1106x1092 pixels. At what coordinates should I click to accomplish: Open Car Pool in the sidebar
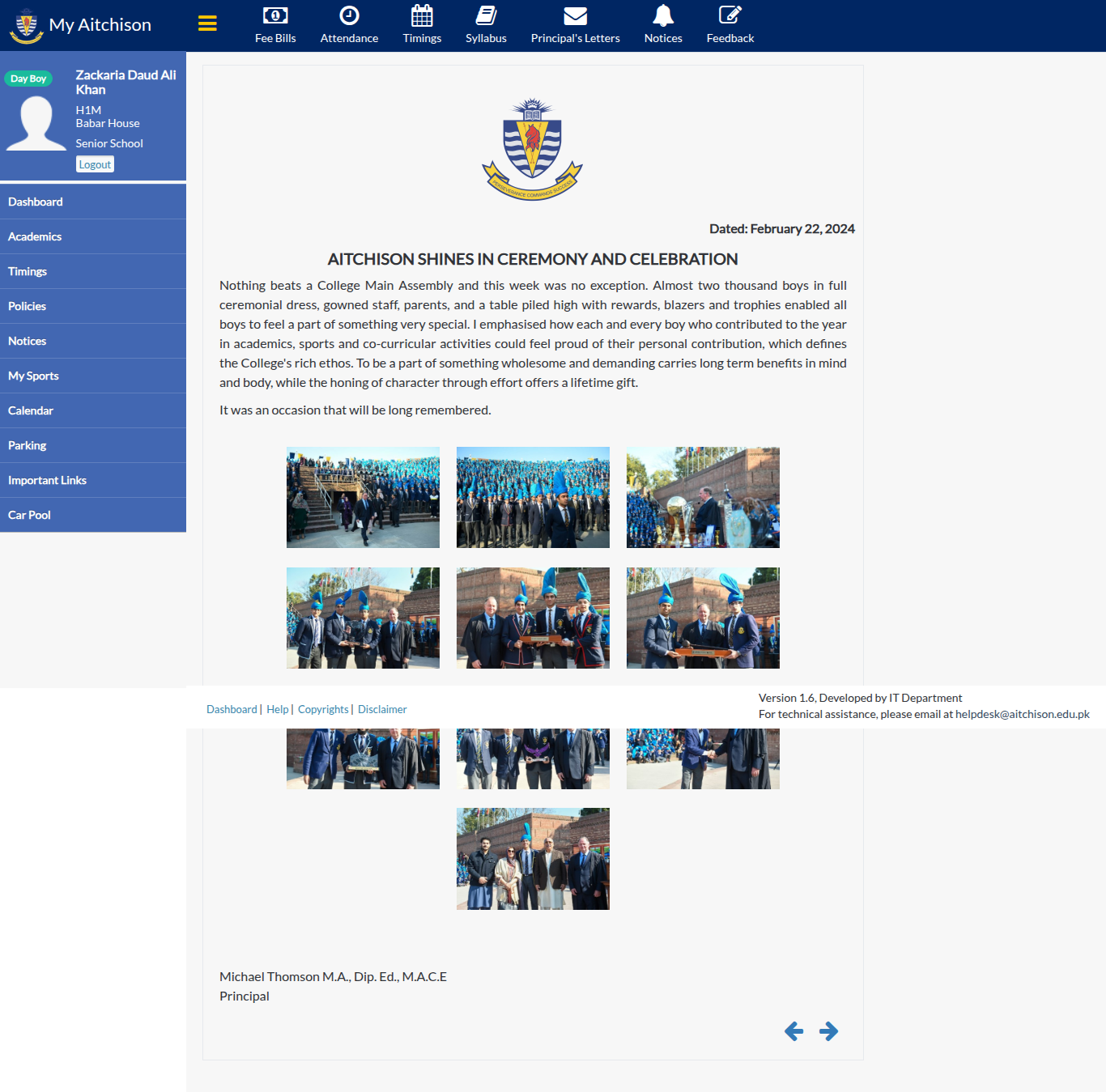click(x=93, y=515)
